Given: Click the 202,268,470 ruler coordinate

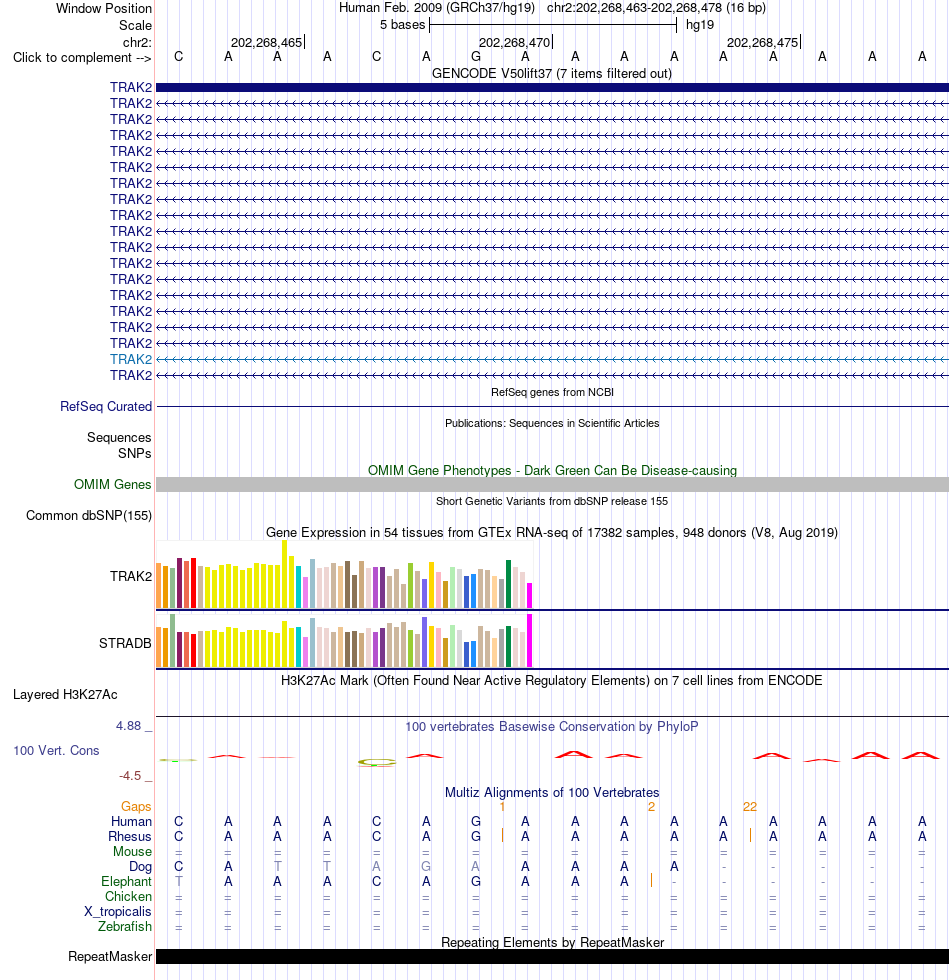Looking at the screenshot, I should [x=514, y=42].
